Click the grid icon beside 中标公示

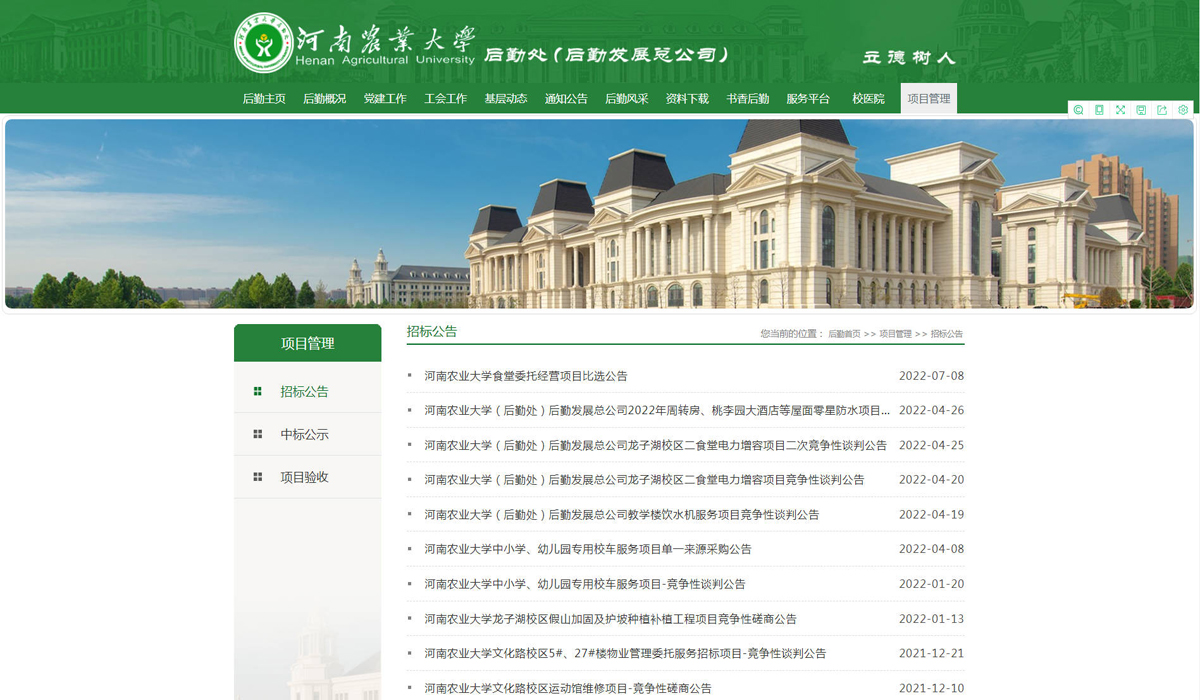coord(258,434)
